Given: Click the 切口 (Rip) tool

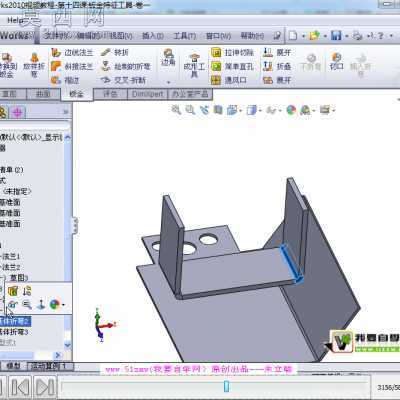Looking at the screenshot, I should click(336, 61).
